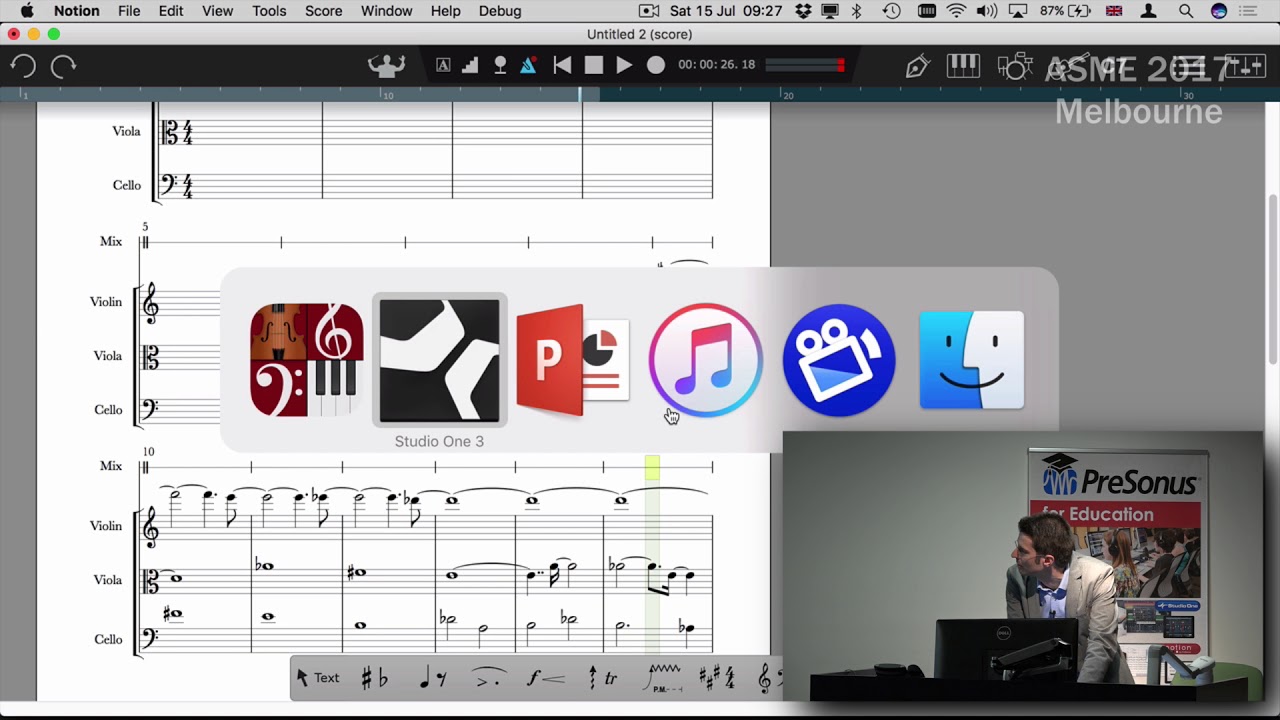Stop playback

click(594, 65)
